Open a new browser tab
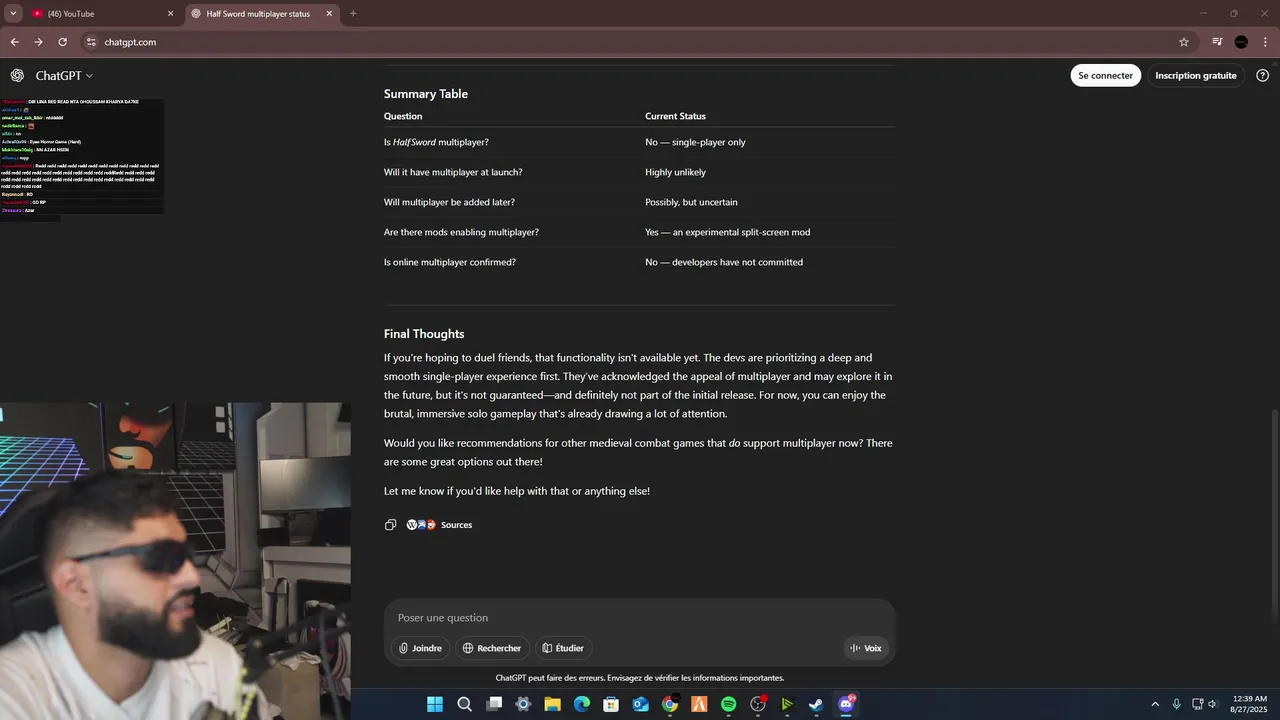1280x720 pixels. pyautogui.click(x=353, y=14)
